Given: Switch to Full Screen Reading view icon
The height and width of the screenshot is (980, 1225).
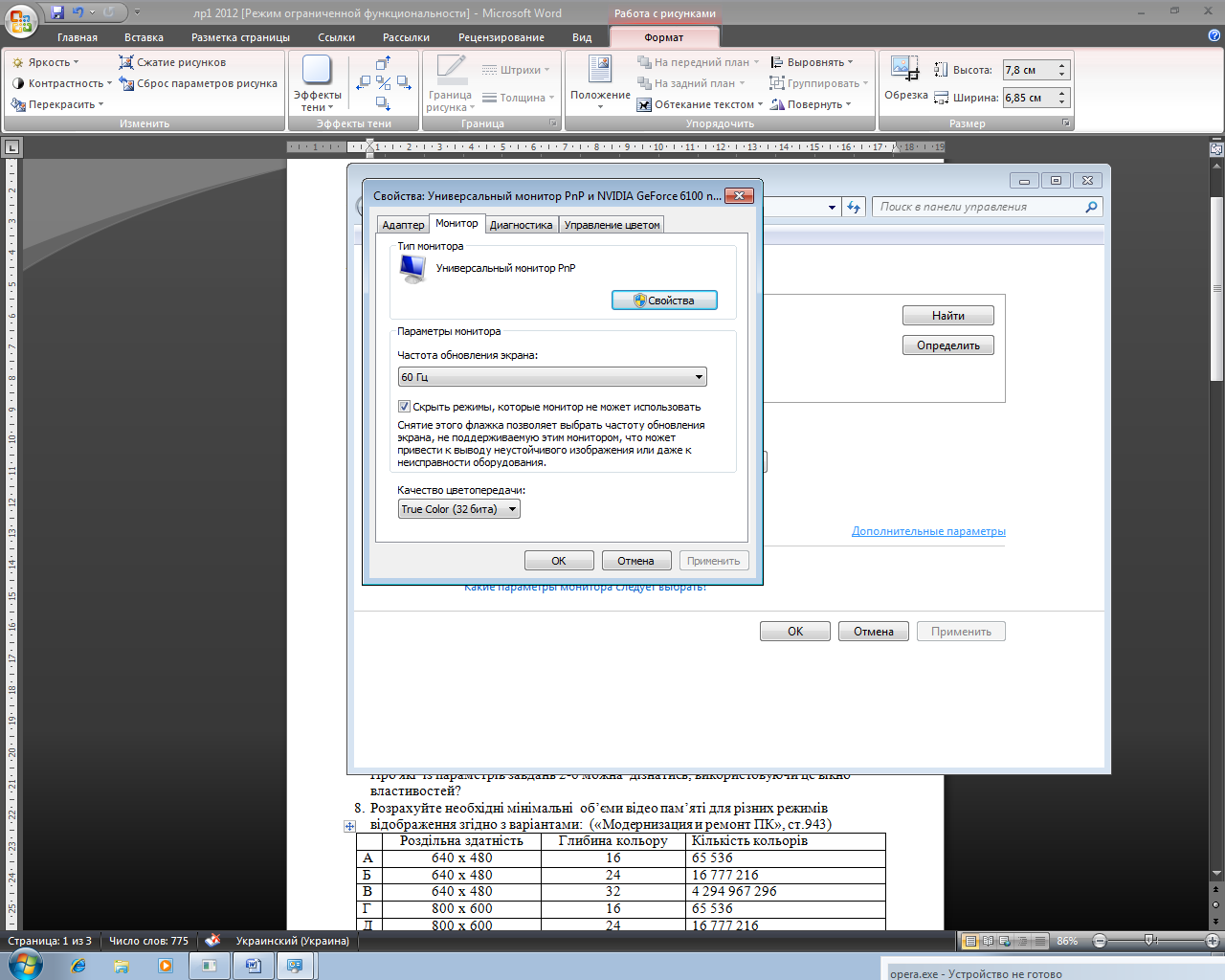Looking at the screenshot, I should [988, 942].
